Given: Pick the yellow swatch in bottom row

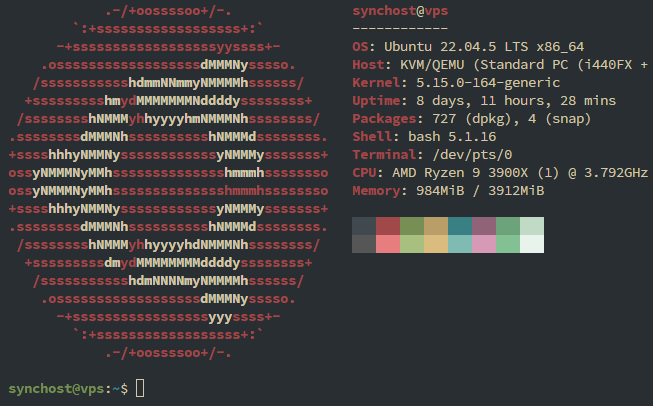Looking at the screenshot, I should (x=436, y=244).
